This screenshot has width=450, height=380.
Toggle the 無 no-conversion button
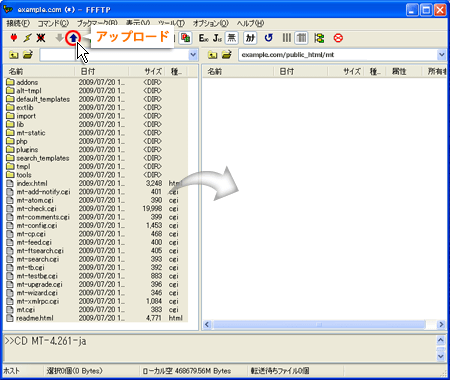click(x=231, y=38)
